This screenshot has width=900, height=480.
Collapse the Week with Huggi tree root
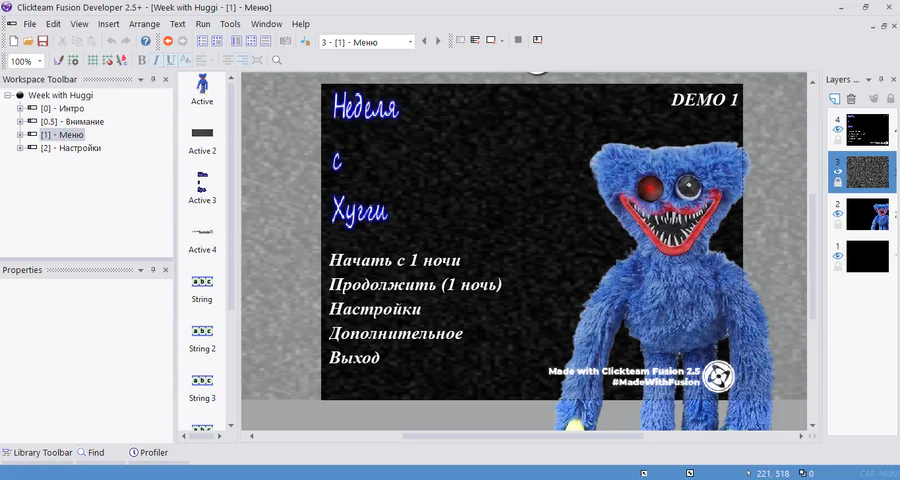click(x=7, y=95)
